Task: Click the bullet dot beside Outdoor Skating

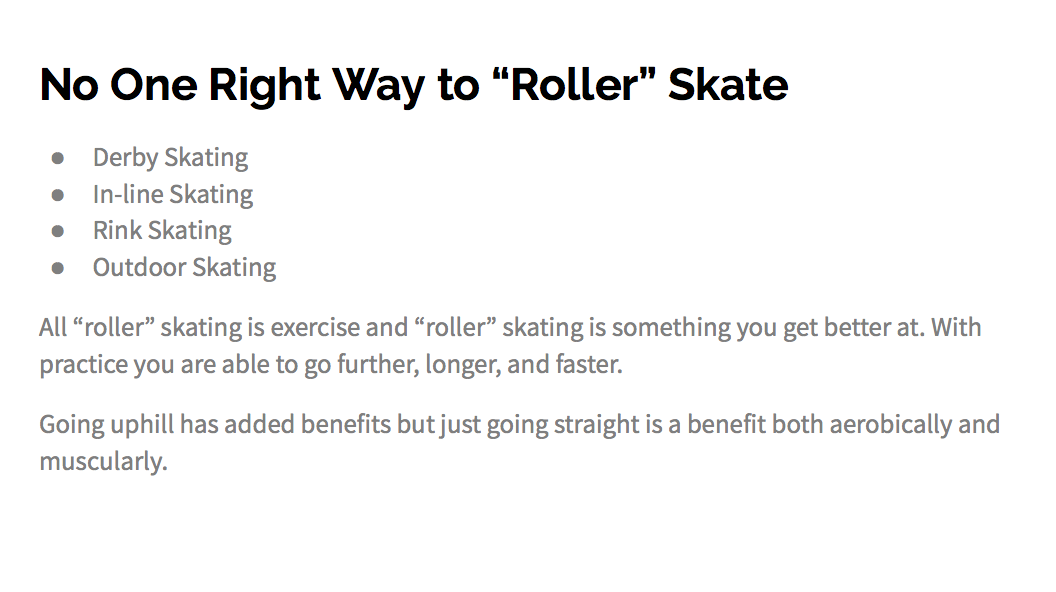Action: [58, 269]
